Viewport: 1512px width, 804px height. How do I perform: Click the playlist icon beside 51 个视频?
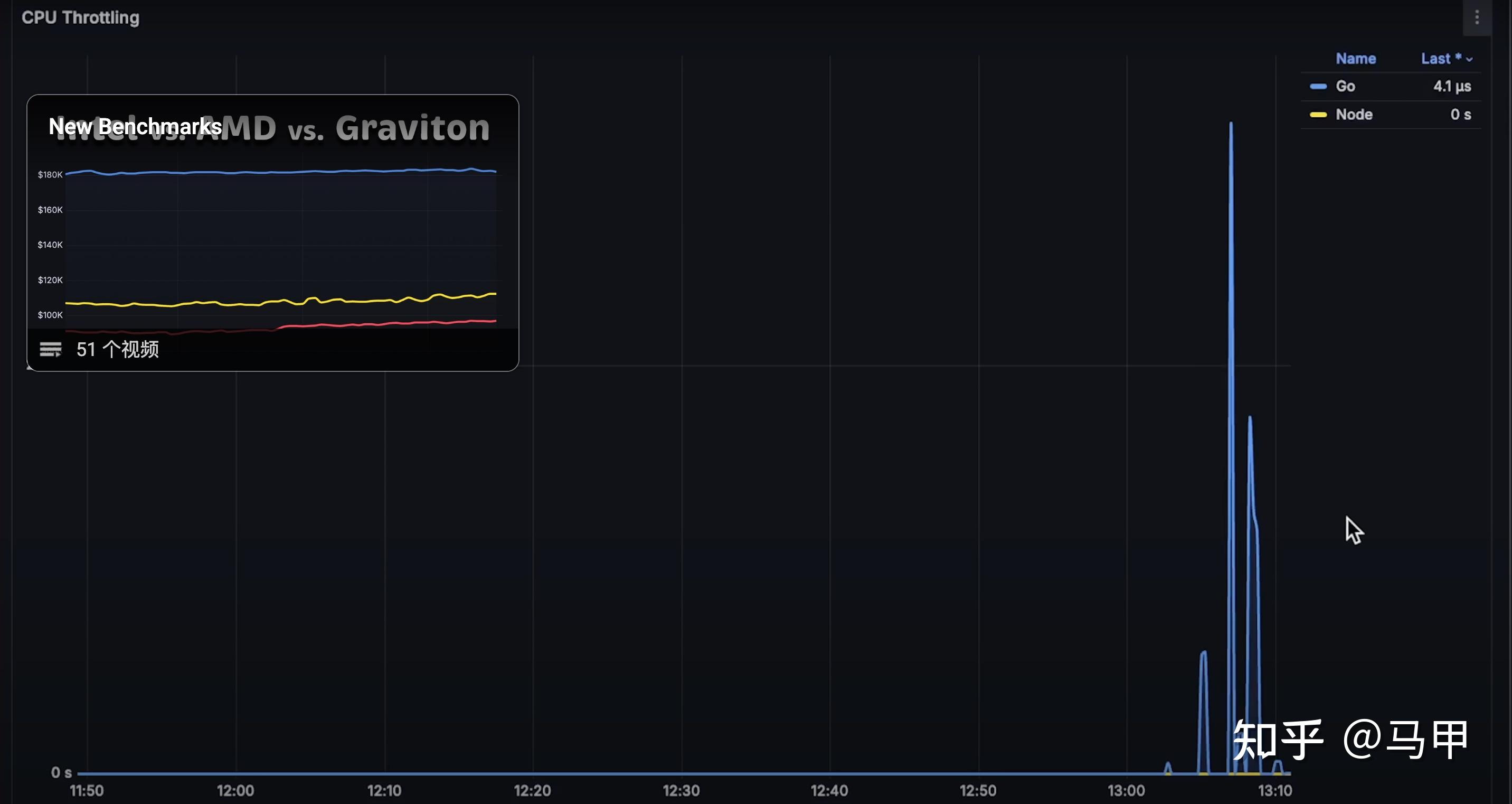pyautogui.click(x=51, y=349)
